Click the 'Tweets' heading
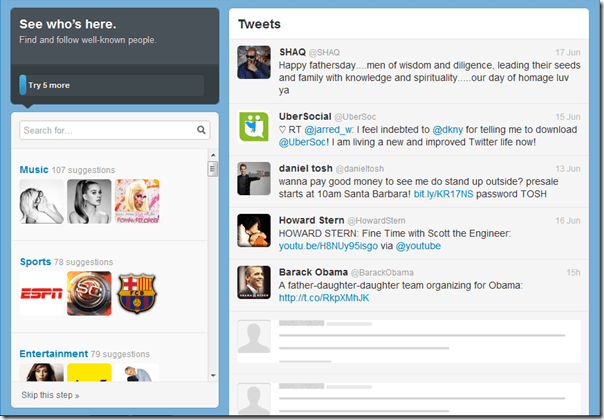This screenshot has height=420, width=604. tap(259, 24)
